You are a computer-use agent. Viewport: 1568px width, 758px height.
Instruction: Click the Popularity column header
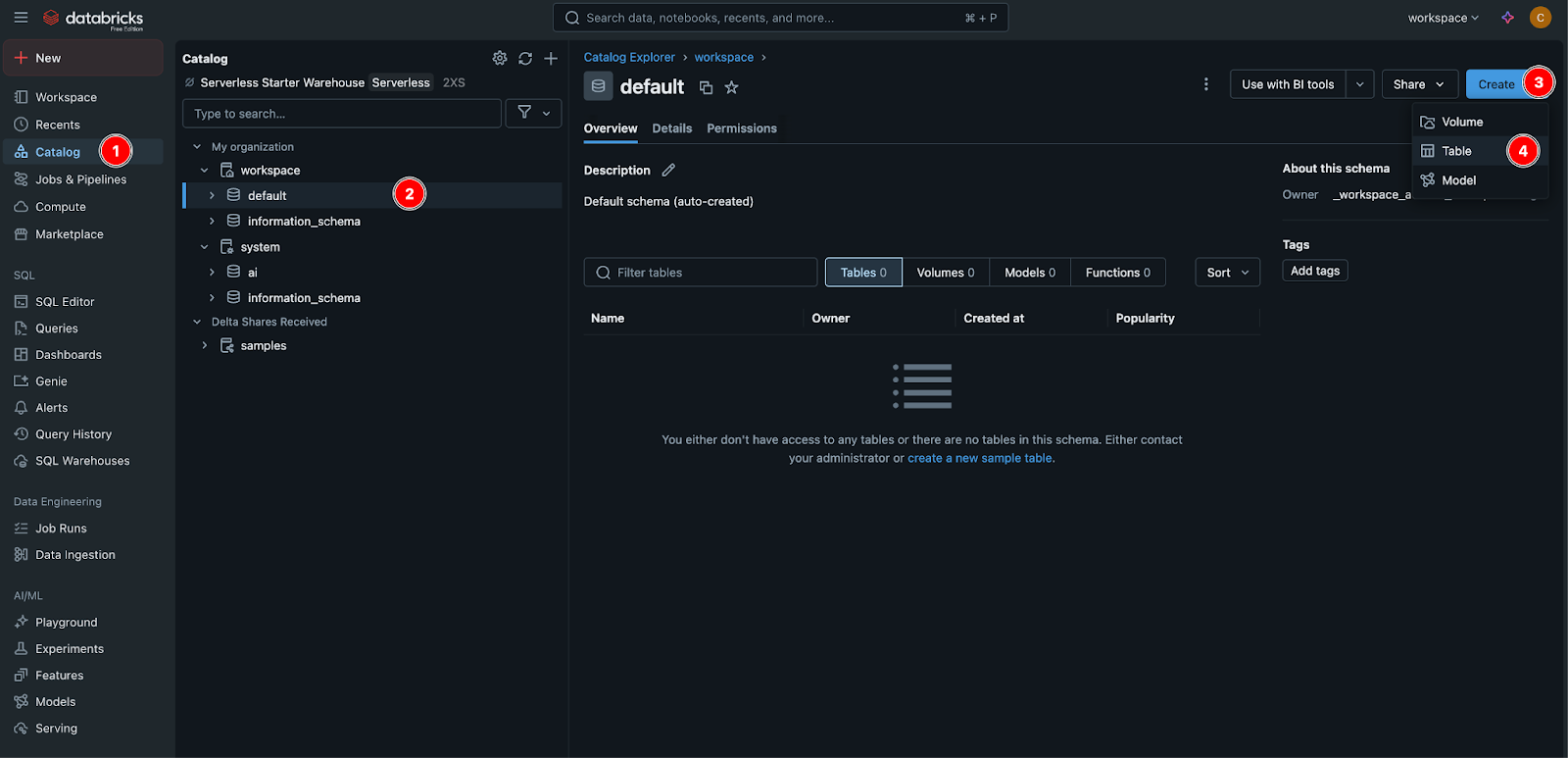pyautogui.click(x=1145, y=318)
